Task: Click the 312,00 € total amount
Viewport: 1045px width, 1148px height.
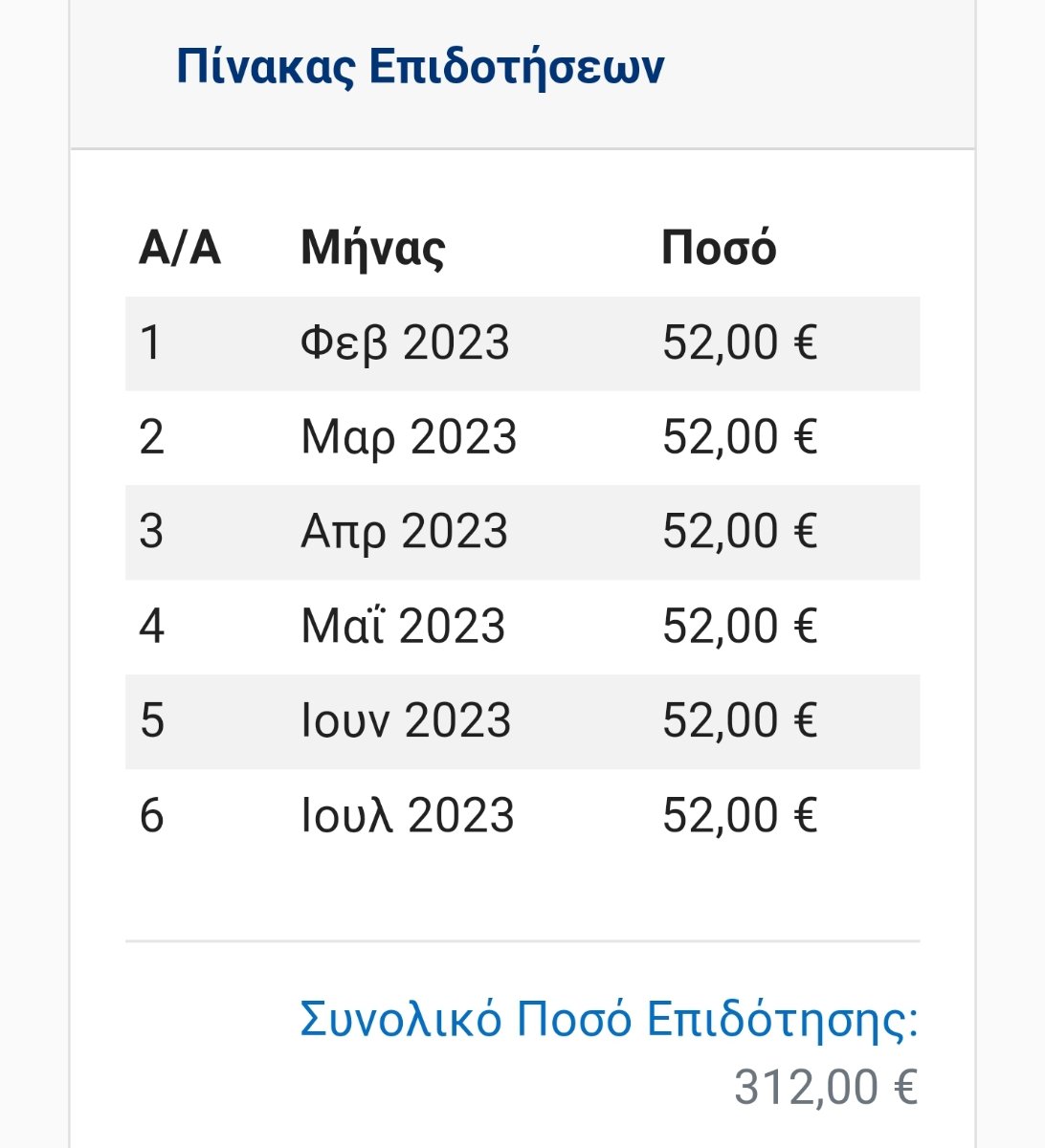Action: pyautogui.click(x=827, y=1088)
